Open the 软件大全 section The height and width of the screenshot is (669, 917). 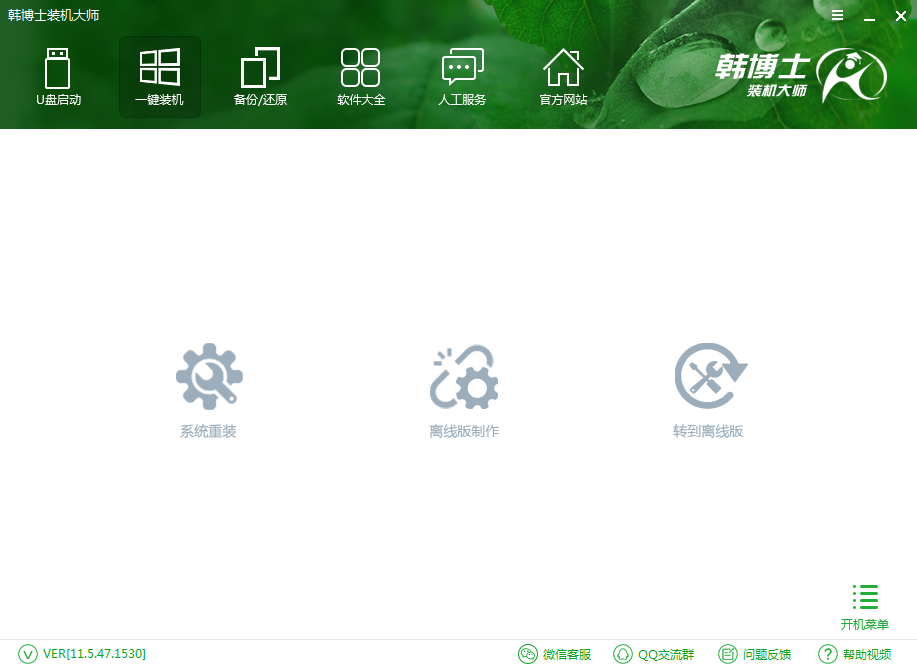pyautogui.click(x=361, y=77)
